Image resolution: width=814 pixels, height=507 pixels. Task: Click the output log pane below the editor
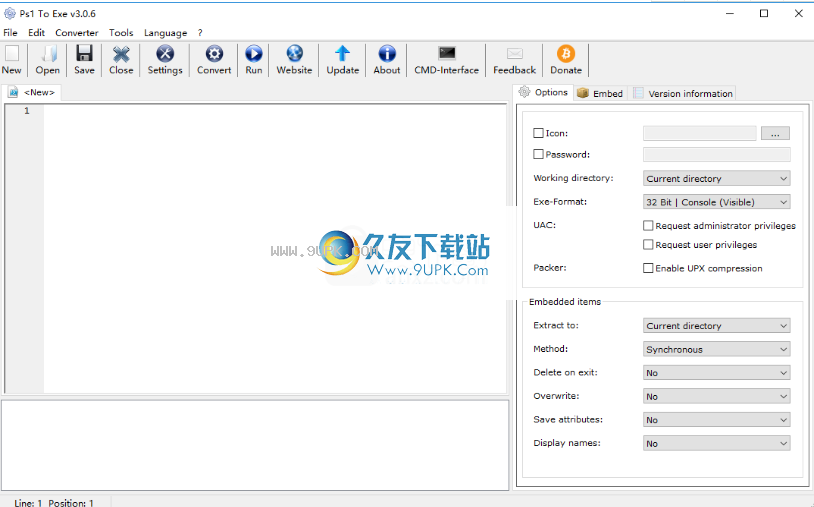(255, 445)
